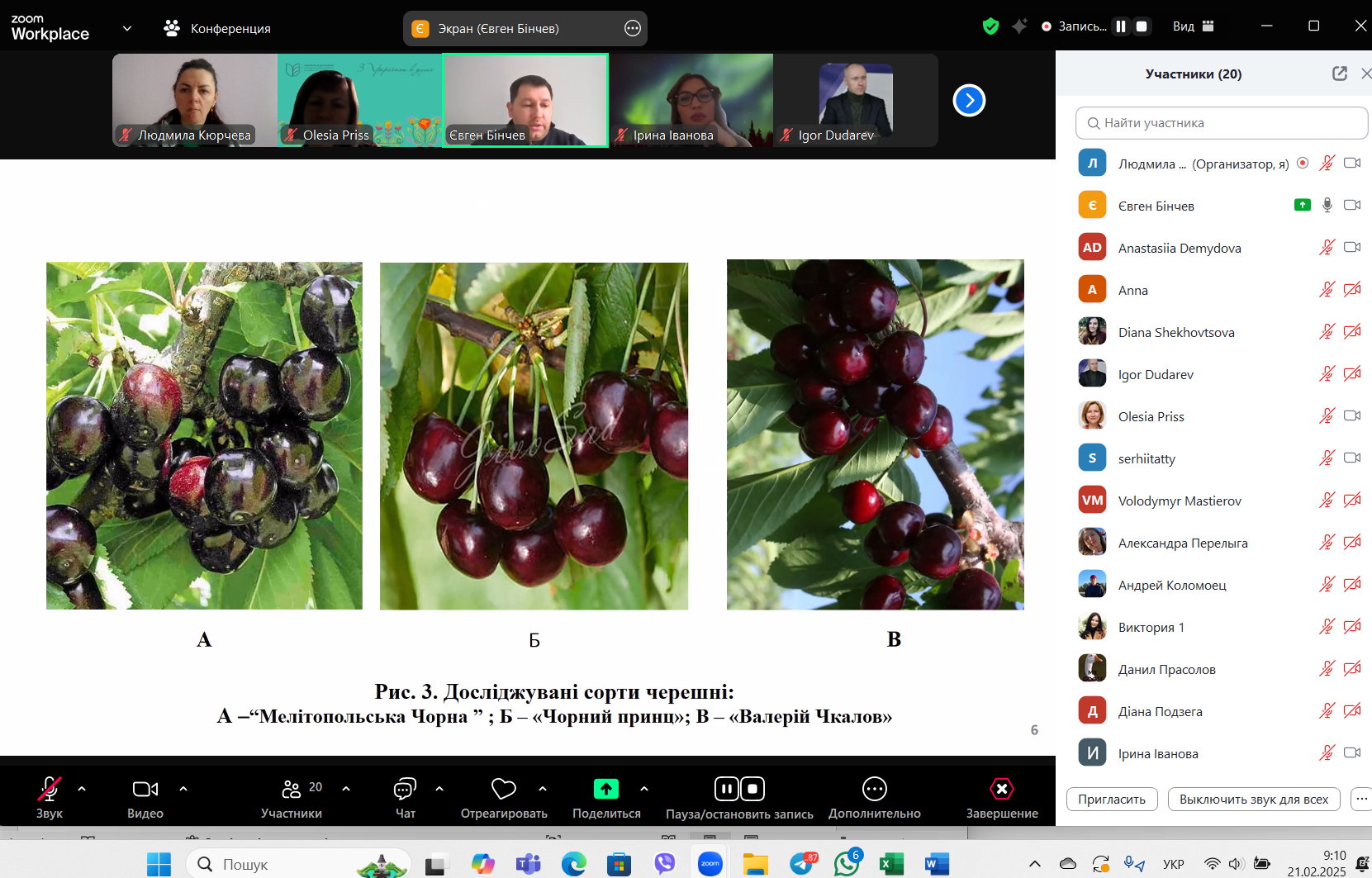Click the Invite button
Image resolution: width=1372 pixels, height=878 pixels.
point(1111,799)
